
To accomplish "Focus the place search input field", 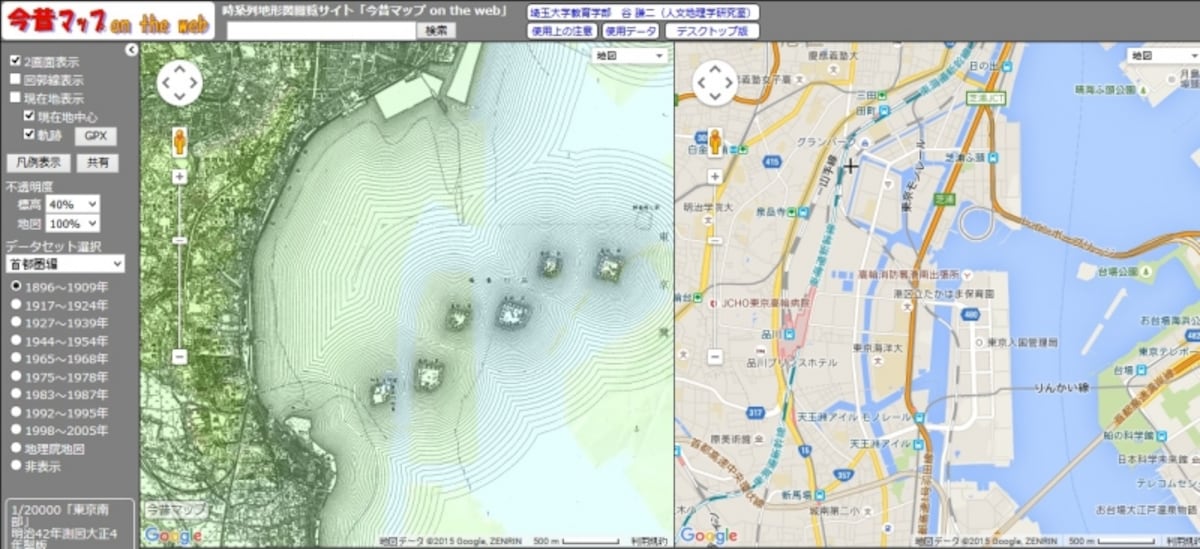I will pos(321,31).
